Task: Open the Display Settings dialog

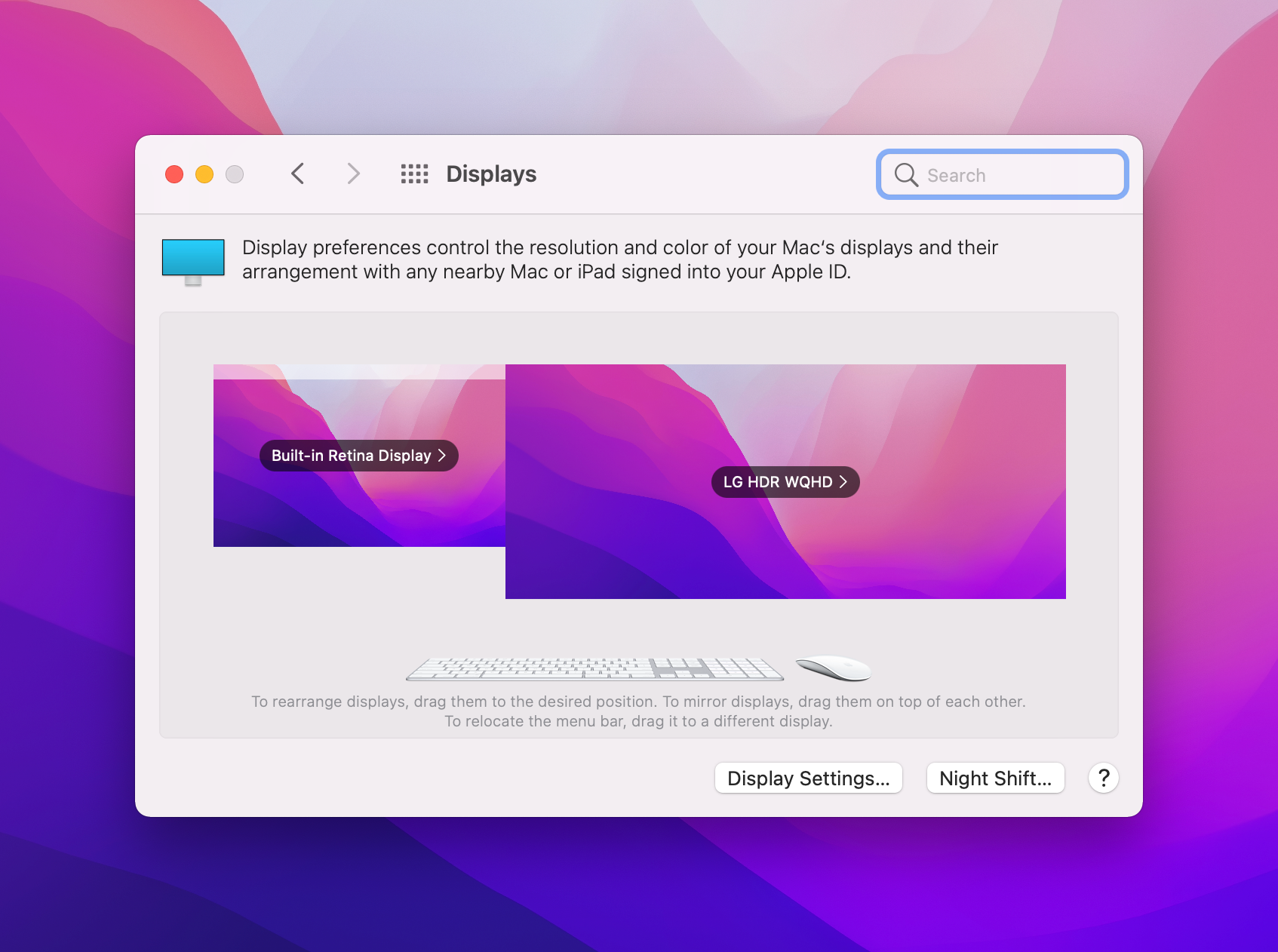Action: point(808,778)
